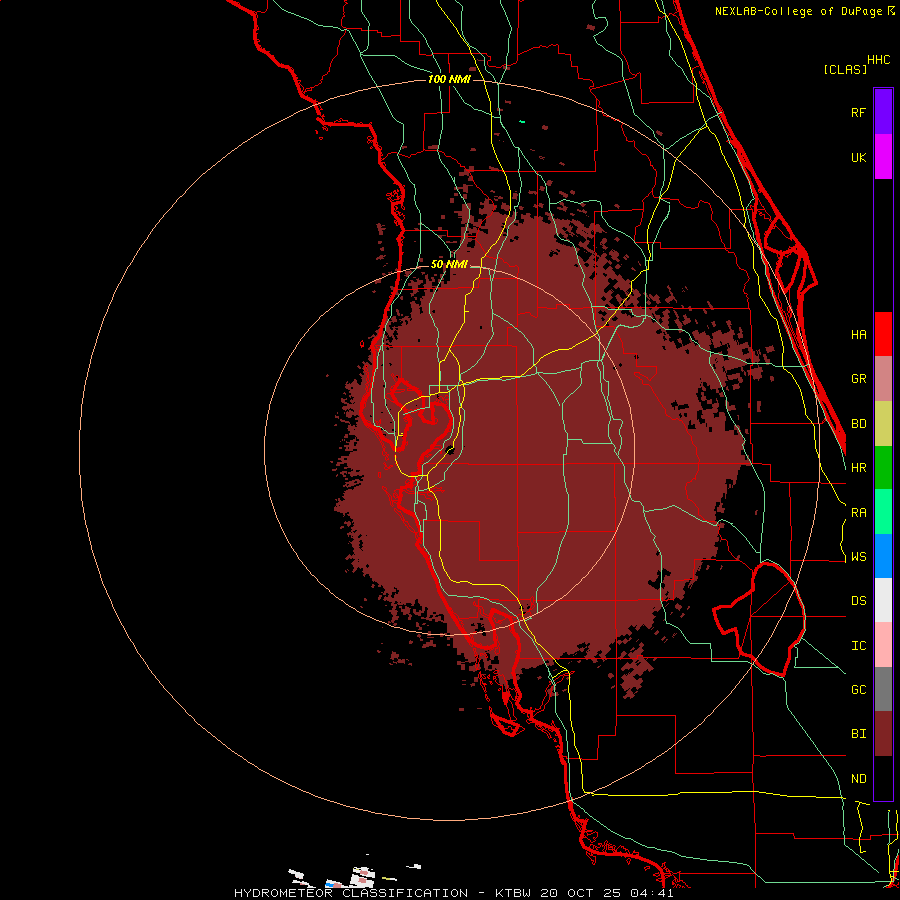
Task: Click the "GC" legend label
Action: 858,690
